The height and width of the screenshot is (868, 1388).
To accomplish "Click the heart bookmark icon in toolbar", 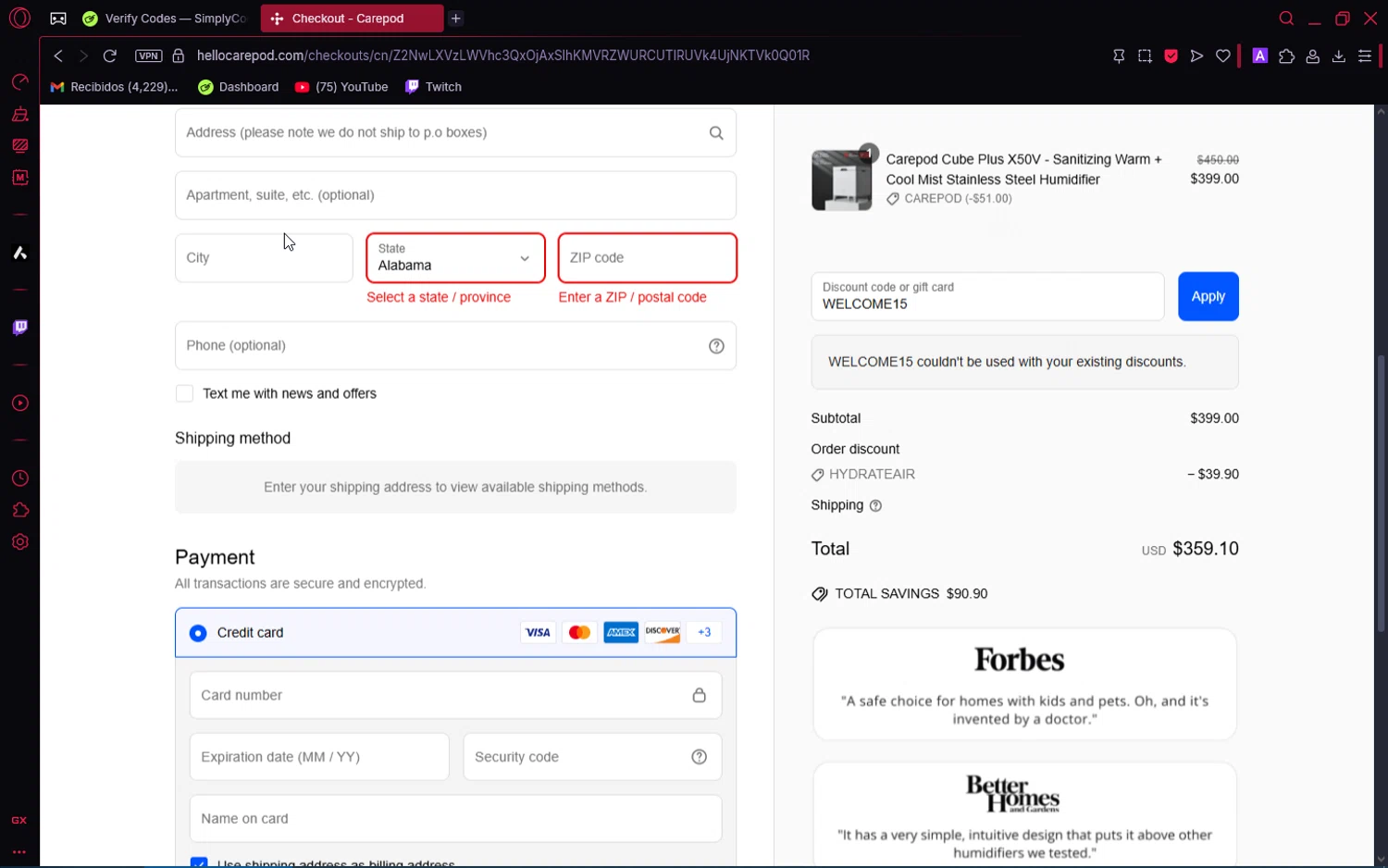I will coord(1222,56).
